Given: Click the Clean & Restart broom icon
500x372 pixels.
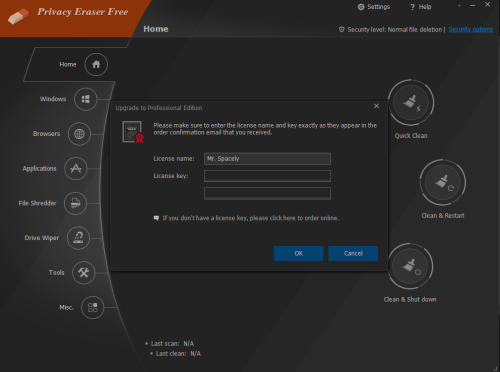Looking at the screenshot, I should 443,182.
